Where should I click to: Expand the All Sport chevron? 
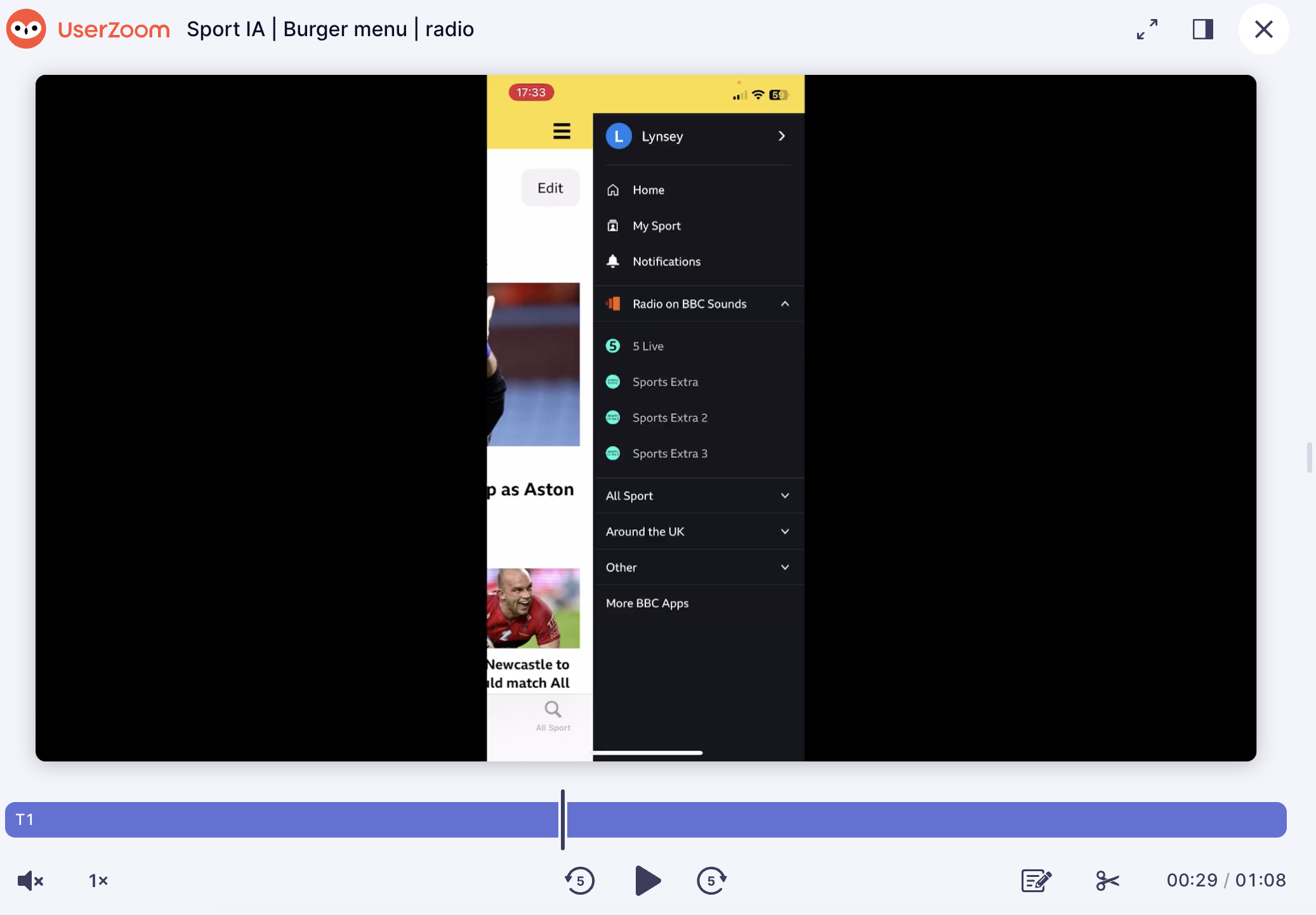tap(785, 496)
